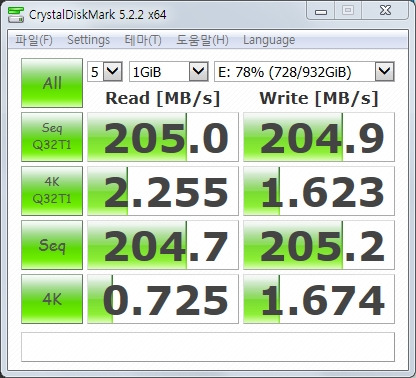Minimize the CrystalDiskMark window

point(321,12)
